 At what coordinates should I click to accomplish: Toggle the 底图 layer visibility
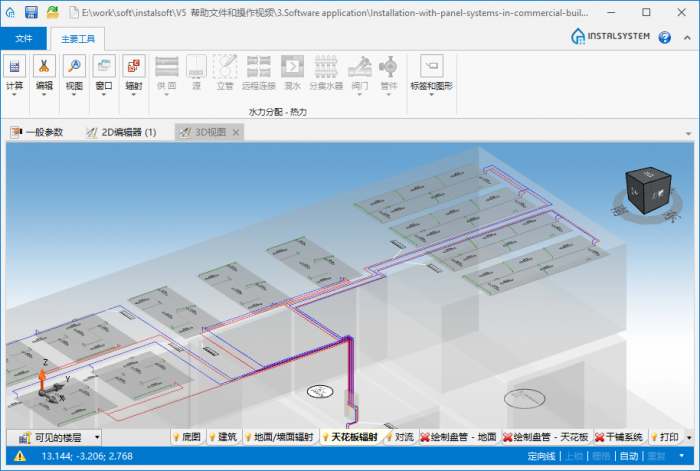[x=187, y=437]
